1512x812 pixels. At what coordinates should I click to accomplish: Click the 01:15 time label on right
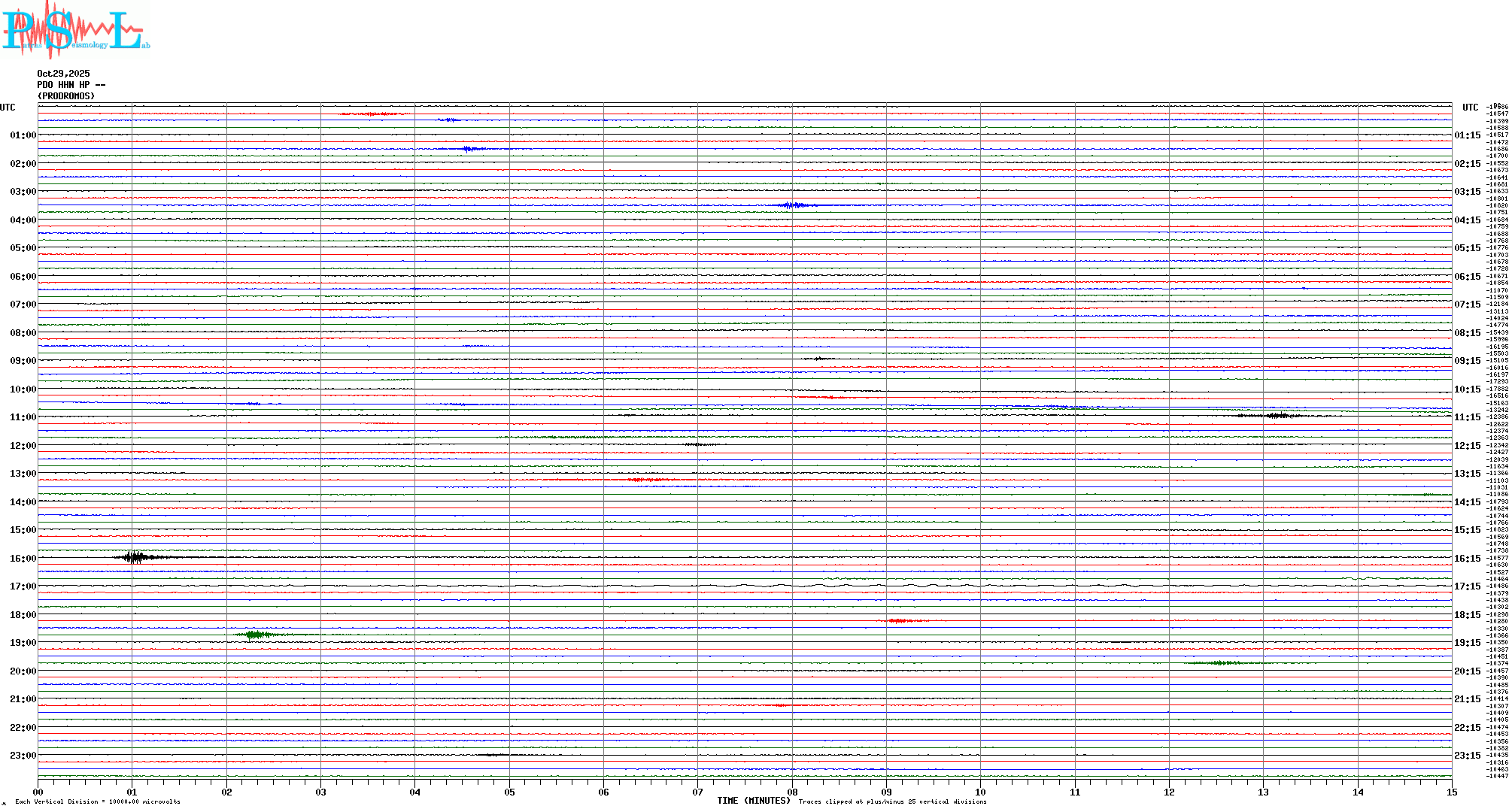tap(1467, 136)
